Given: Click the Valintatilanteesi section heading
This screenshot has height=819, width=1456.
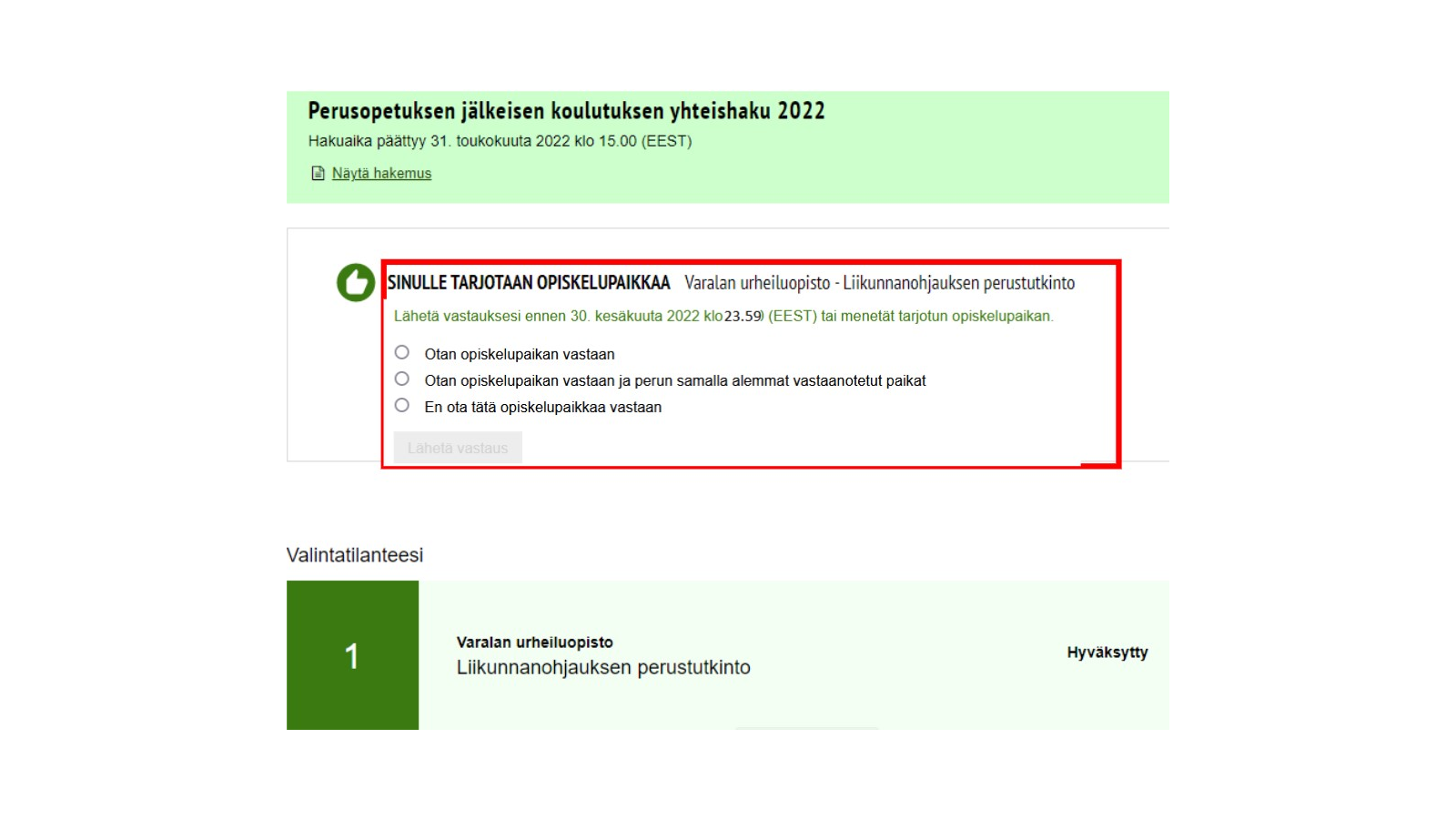Looking at the screenshot, I should click(x=356, y=555).
